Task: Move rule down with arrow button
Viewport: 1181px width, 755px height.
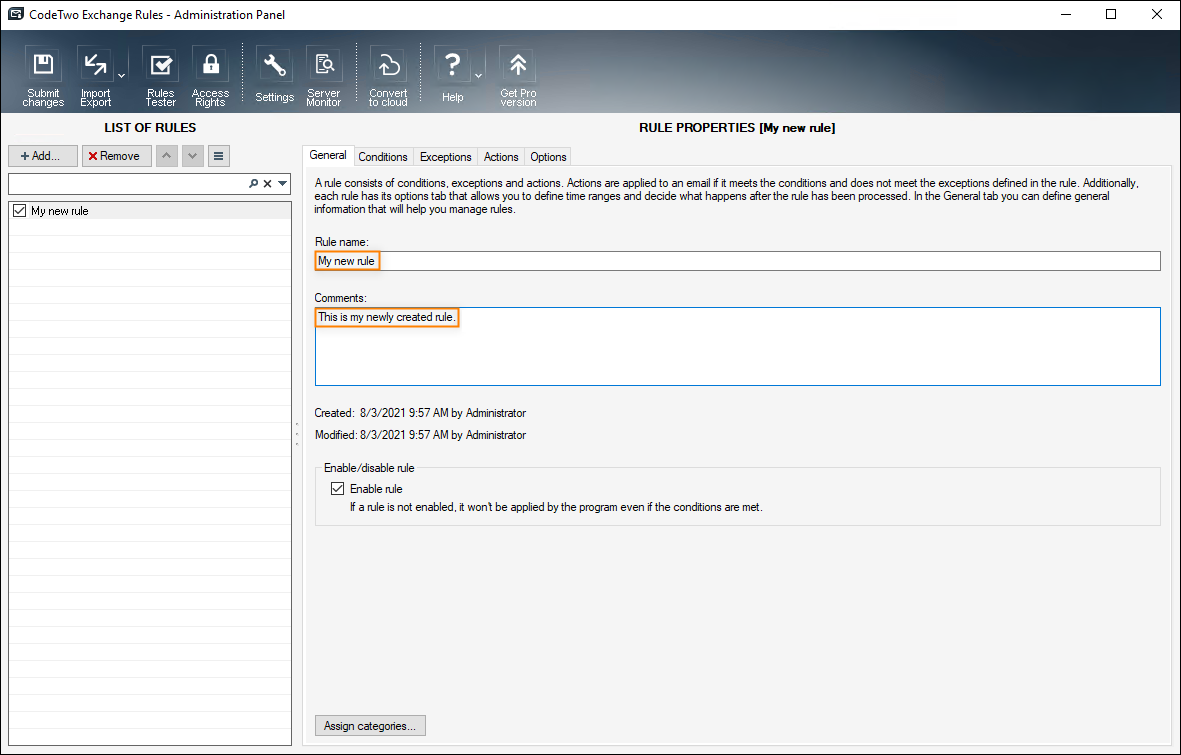Action: [193, 156]
